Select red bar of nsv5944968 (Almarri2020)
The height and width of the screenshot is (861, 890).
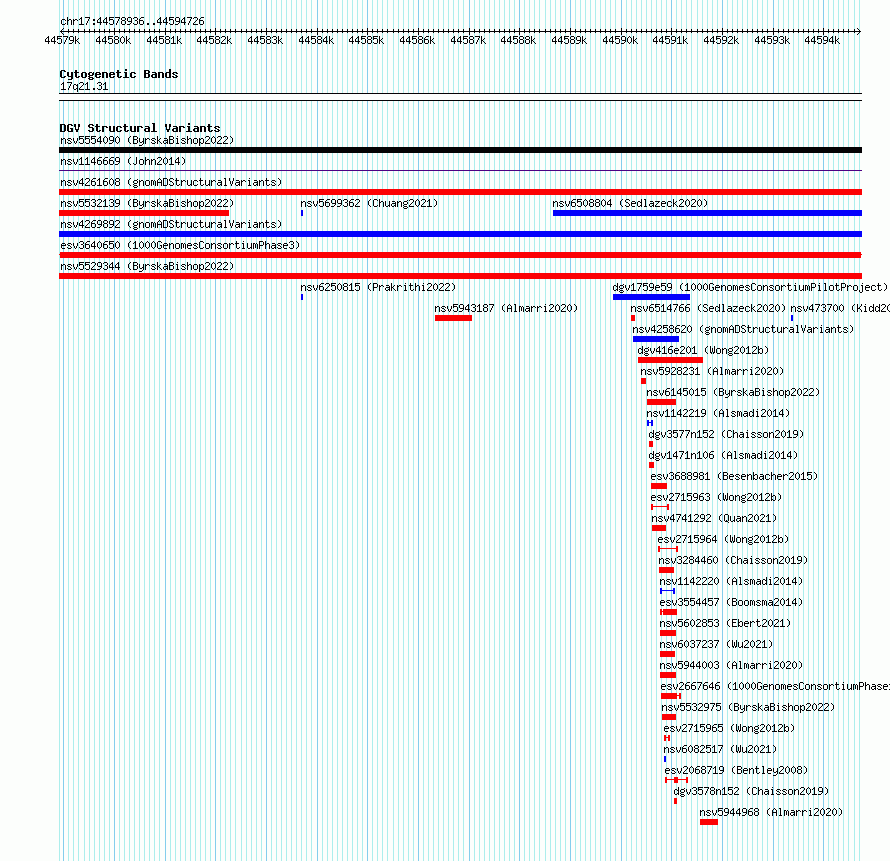tap(709, 822)
